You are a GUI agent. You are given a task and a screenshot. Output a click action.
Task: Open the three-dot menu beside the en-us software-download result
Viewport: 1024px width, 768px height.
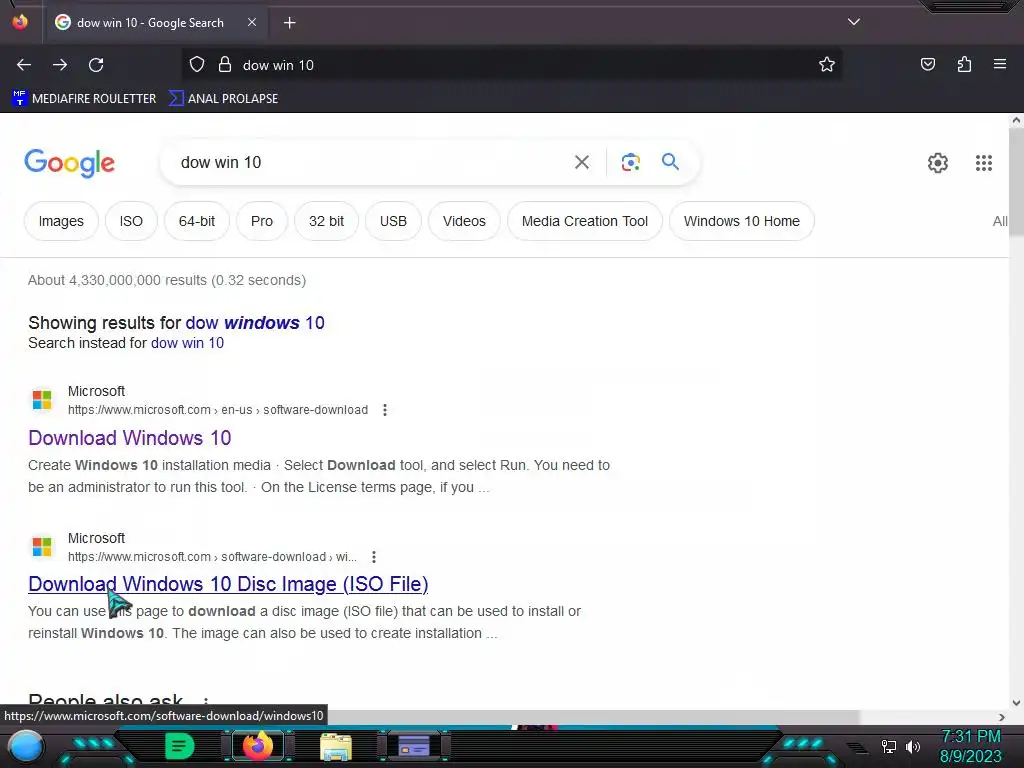point(385,410)
